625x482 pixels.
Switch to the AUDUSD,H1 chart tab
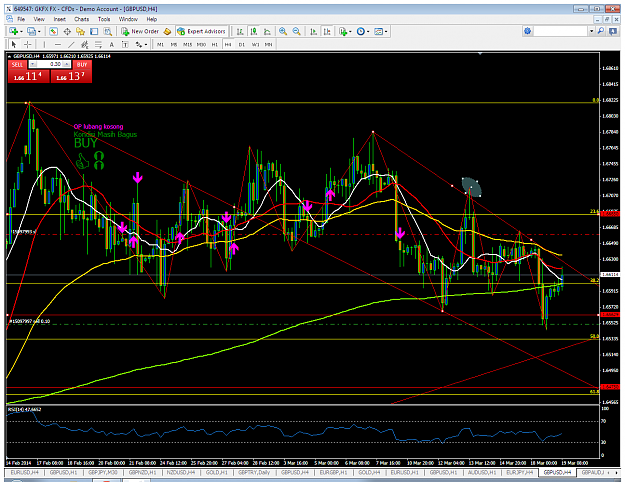click(x=482, y=472)
